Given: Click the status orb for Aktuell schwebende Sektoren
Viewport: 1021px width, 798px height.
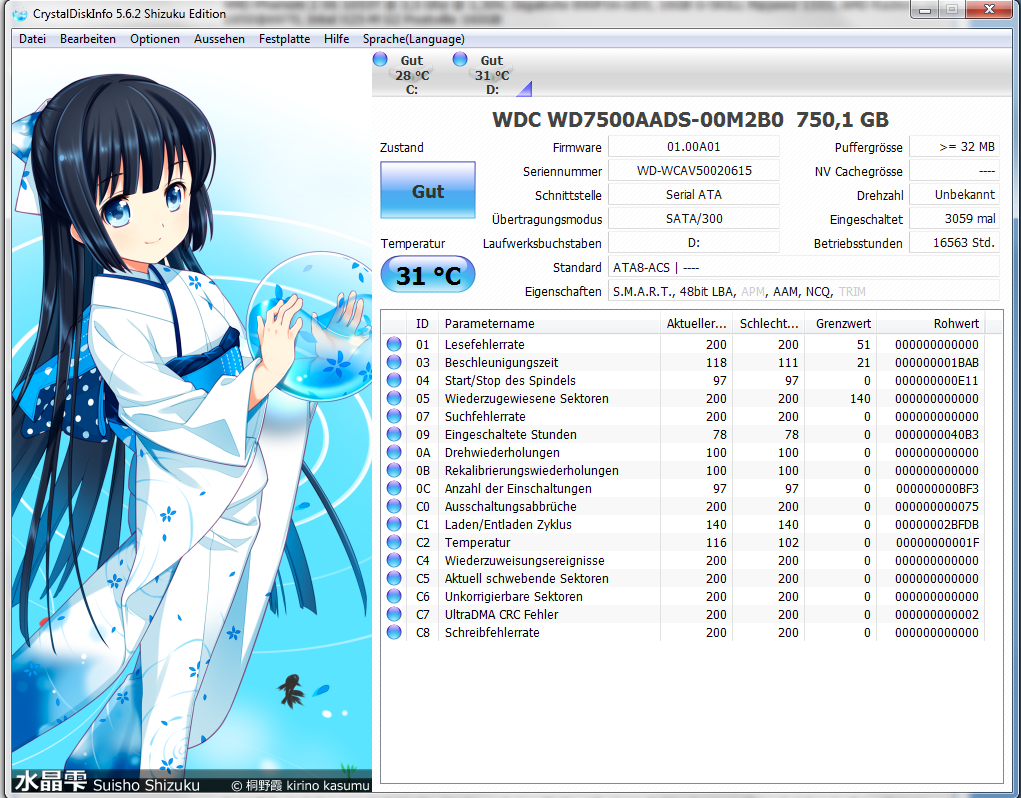Looking at the screenshot, I should pyautogui.click(x=394, y=578).
